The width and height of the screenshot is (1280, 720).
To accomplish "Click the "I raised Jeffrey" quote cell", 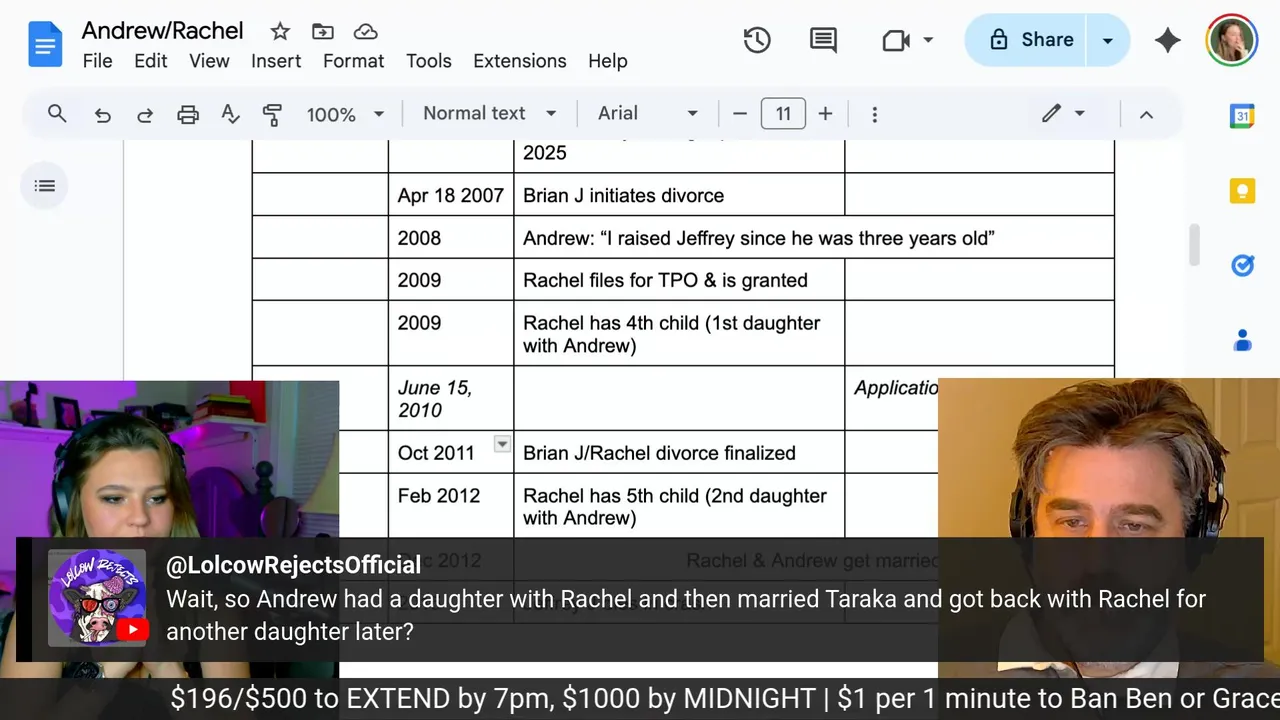I will 814,238.
